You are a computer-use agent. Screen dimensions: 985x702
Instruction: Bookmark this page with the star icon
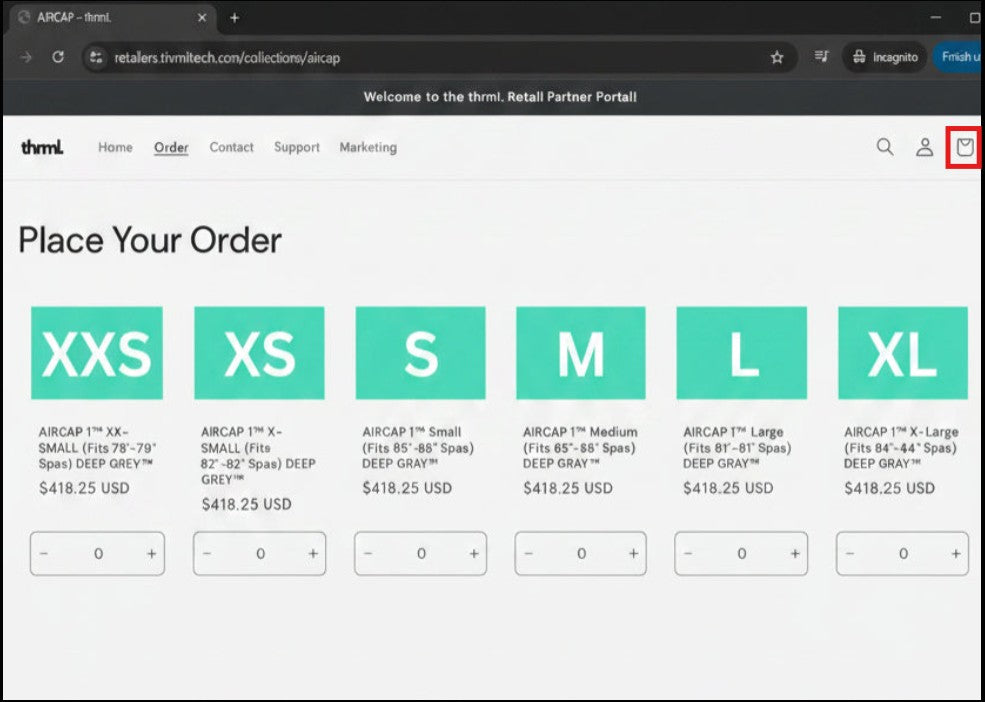(x=777, y=58)
